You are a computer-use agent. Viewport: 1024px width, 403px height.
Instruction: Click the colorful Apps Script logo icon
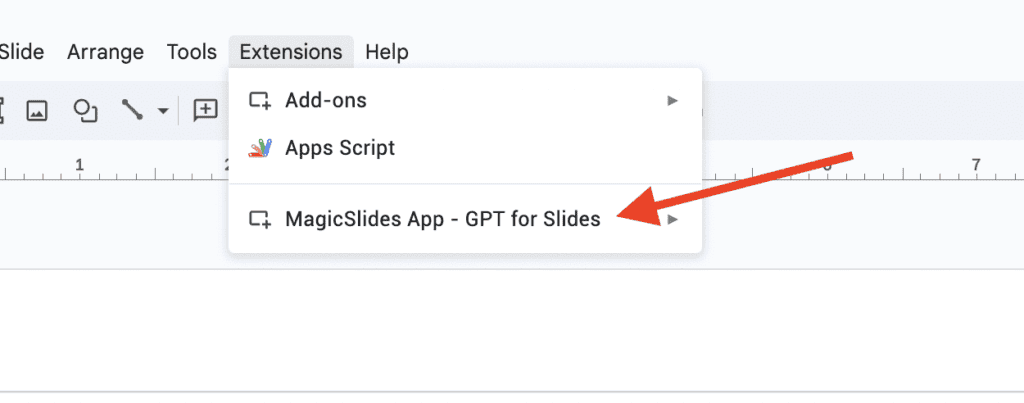tap(260, 148)
